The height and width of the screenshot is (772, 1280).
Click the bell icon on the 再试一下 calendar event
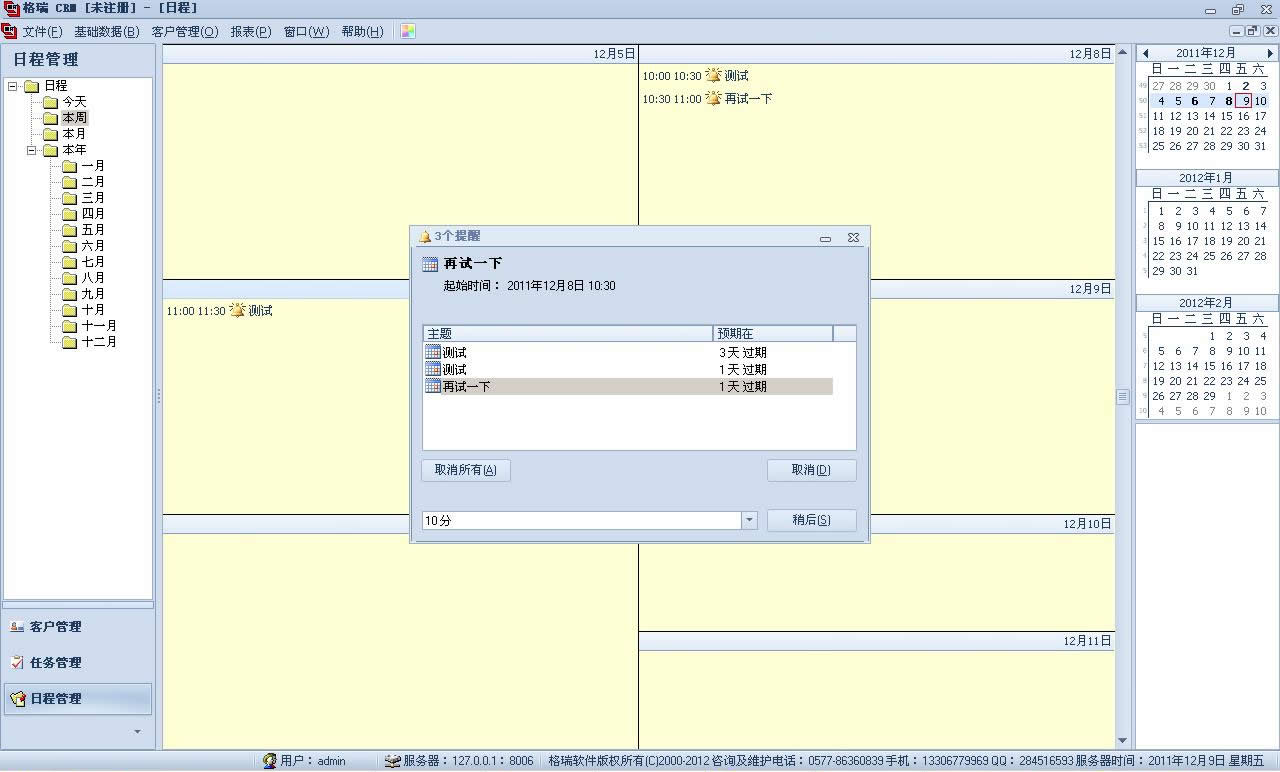click(x=713, y=98)
